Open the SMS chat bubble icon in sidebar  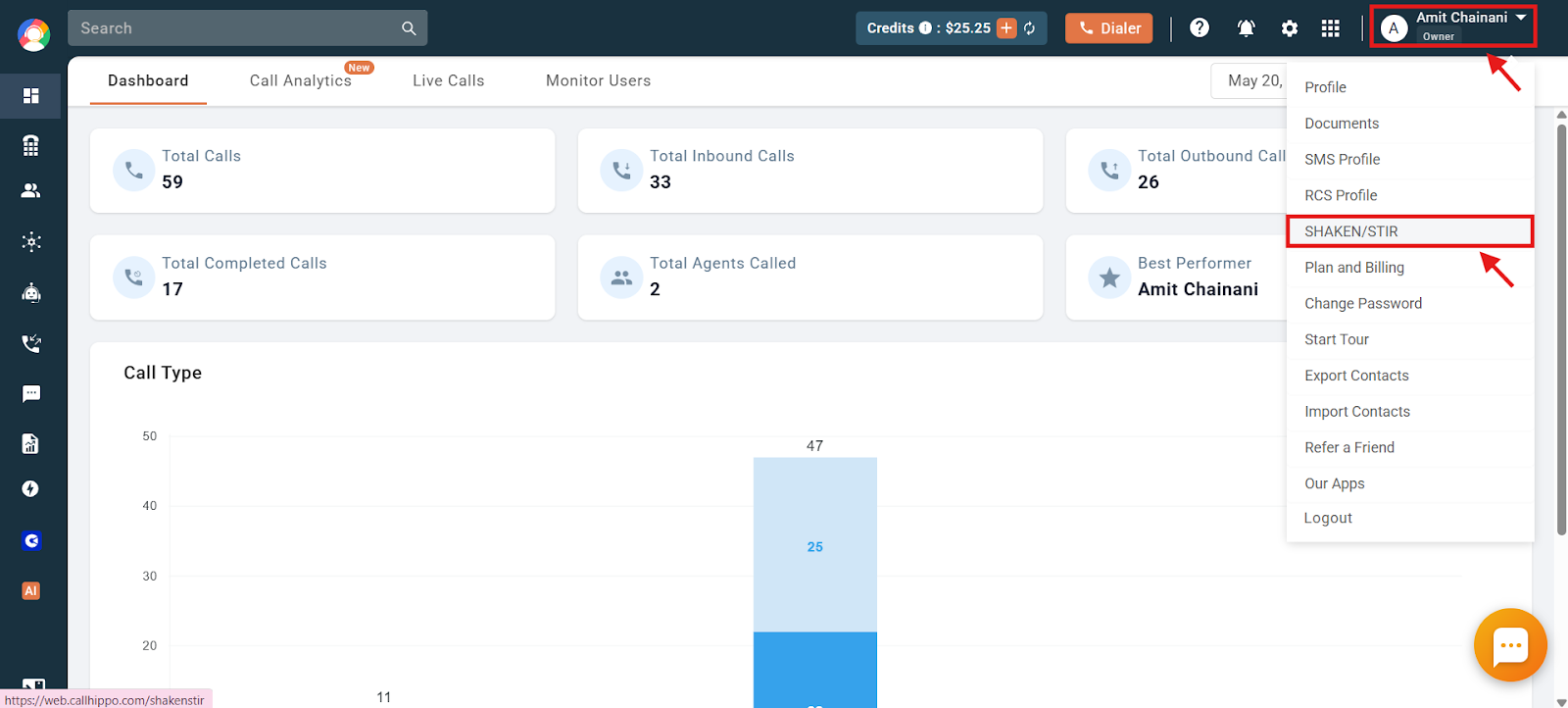[x=31, y=394]
